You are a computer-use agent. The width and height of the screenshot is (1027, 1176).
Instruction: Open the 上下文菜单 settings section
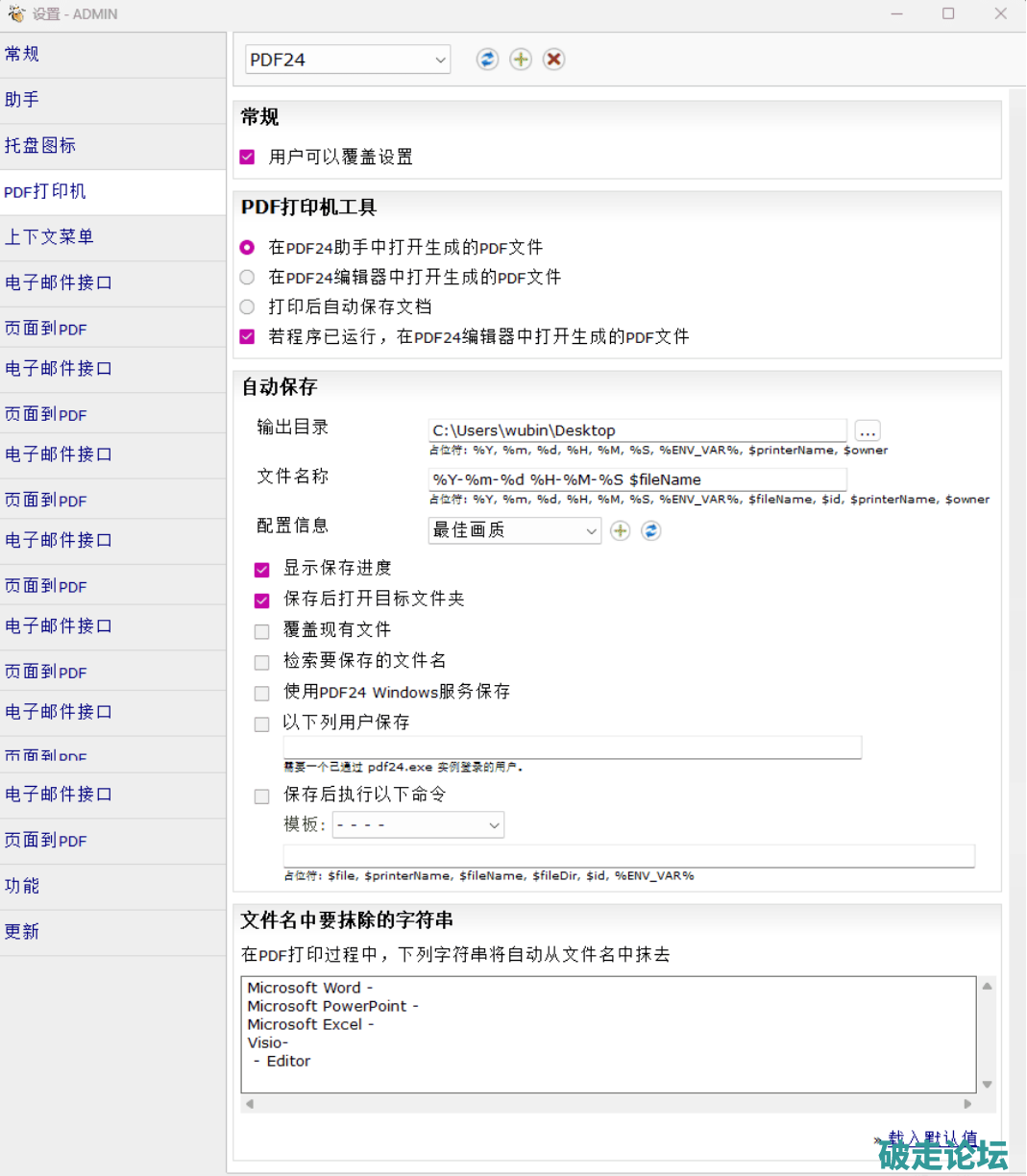(x=49, y=237)
